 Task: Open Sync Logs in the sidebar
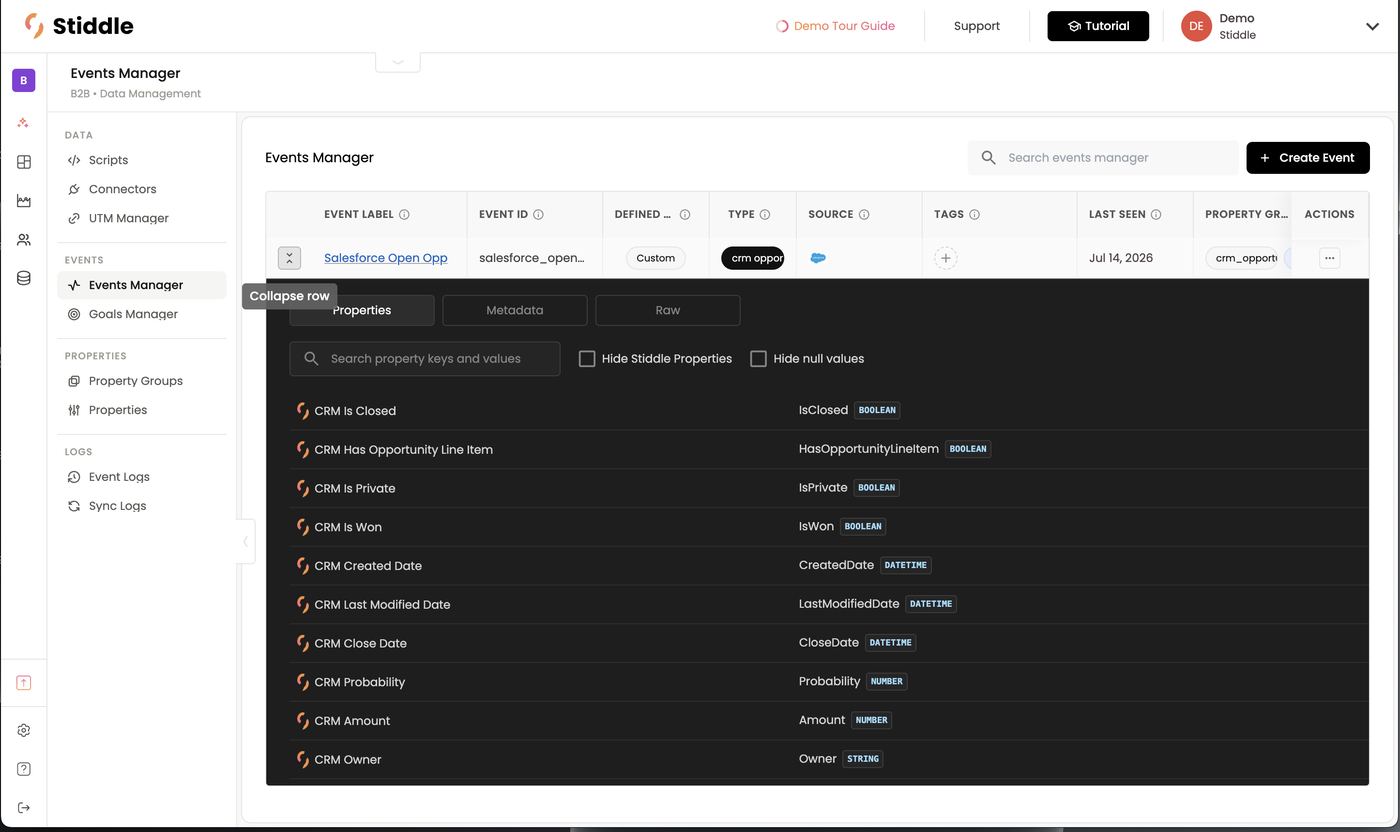[141, 506]
